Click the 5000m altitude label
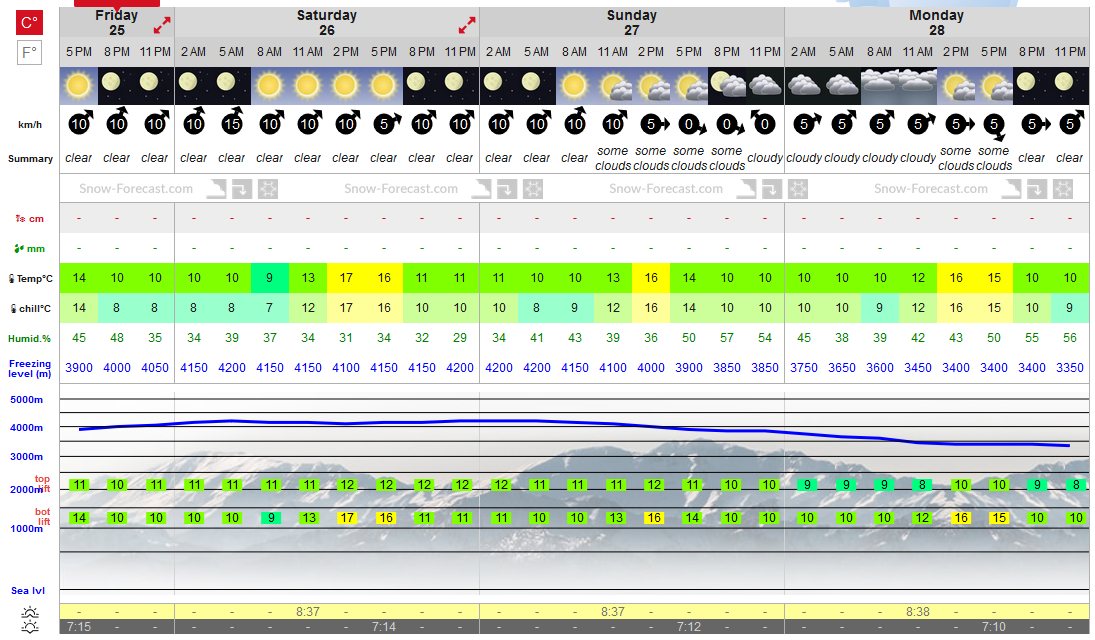The width and height of the screenshot is (1095, 640). click(x=27, y=400)
